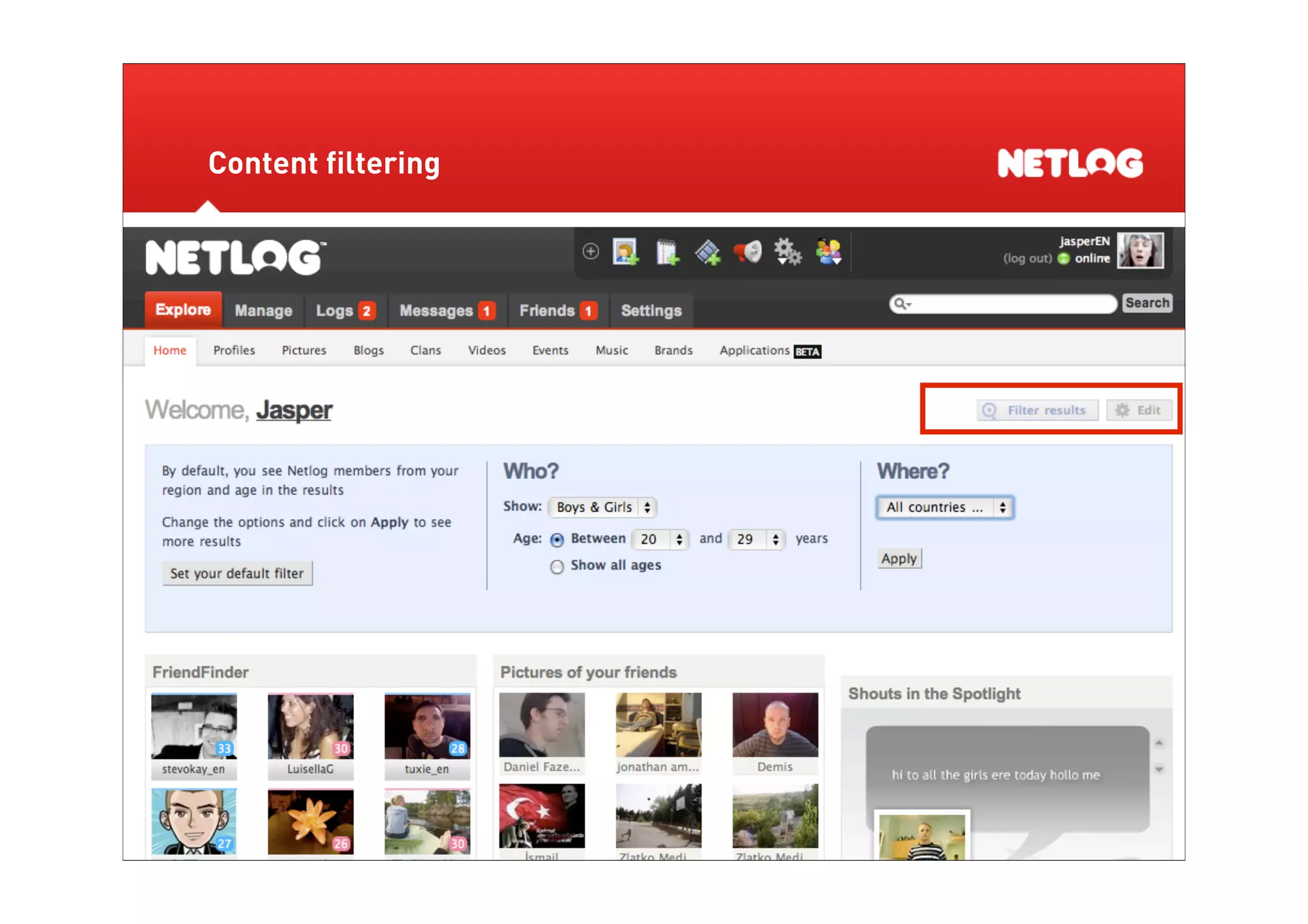Click the BETA badge next to Applications
Screen dimensions: 1308x924
point(807,352)
